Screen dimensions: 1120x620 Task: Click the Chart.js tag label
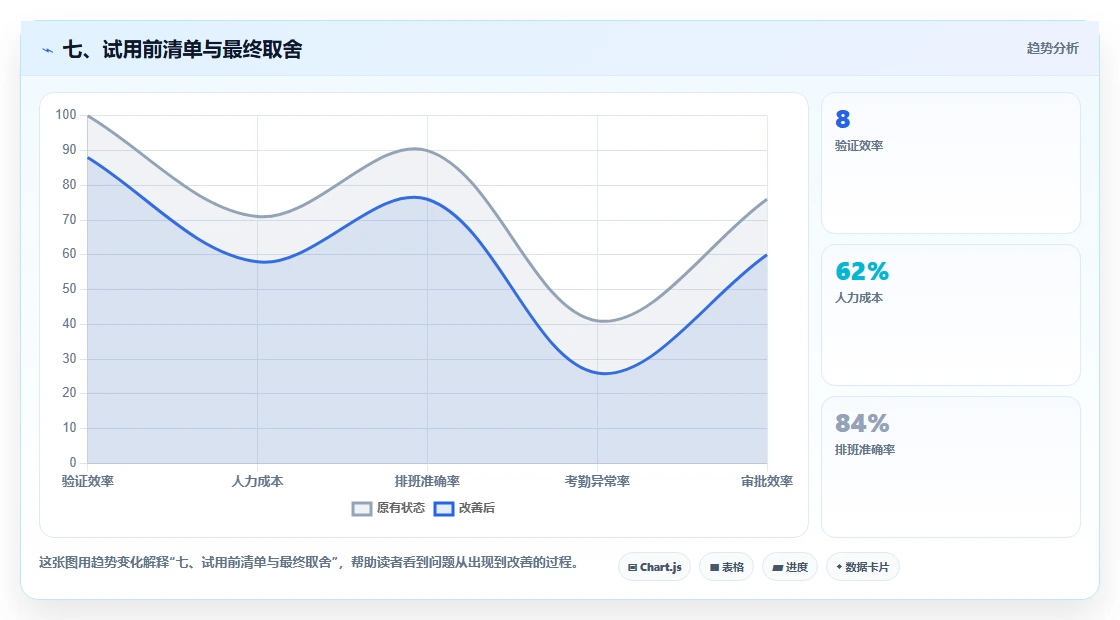[661, 567]
